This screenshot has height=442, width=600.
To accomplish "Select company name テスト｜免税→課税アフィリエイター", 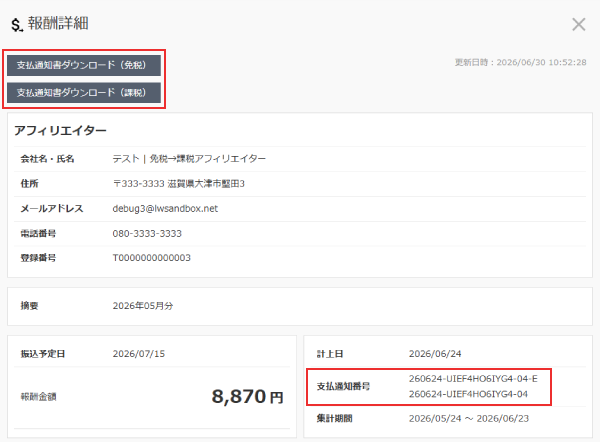I will tap(189, 159).
